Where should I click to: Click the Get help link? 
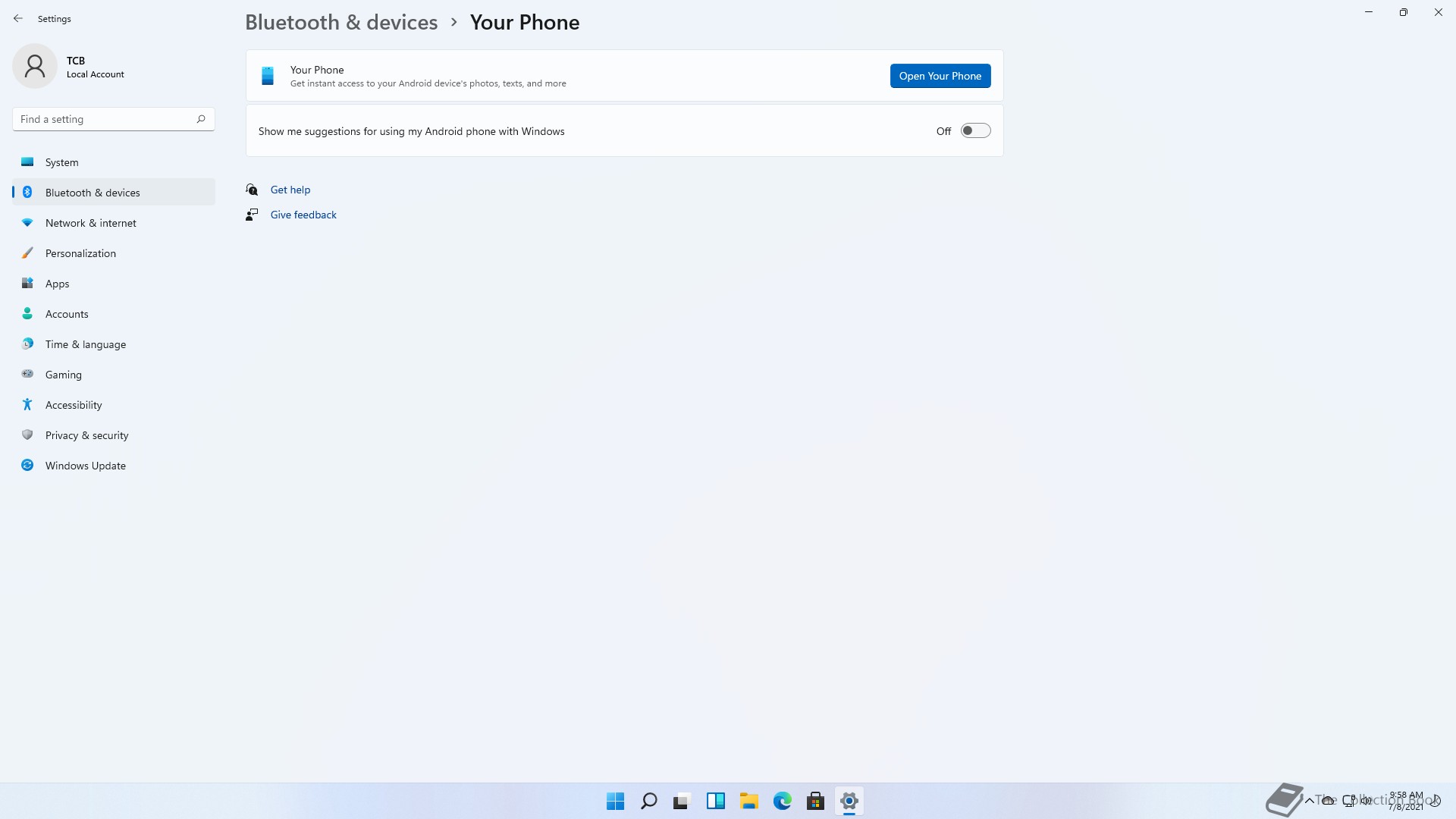point(290,190)
